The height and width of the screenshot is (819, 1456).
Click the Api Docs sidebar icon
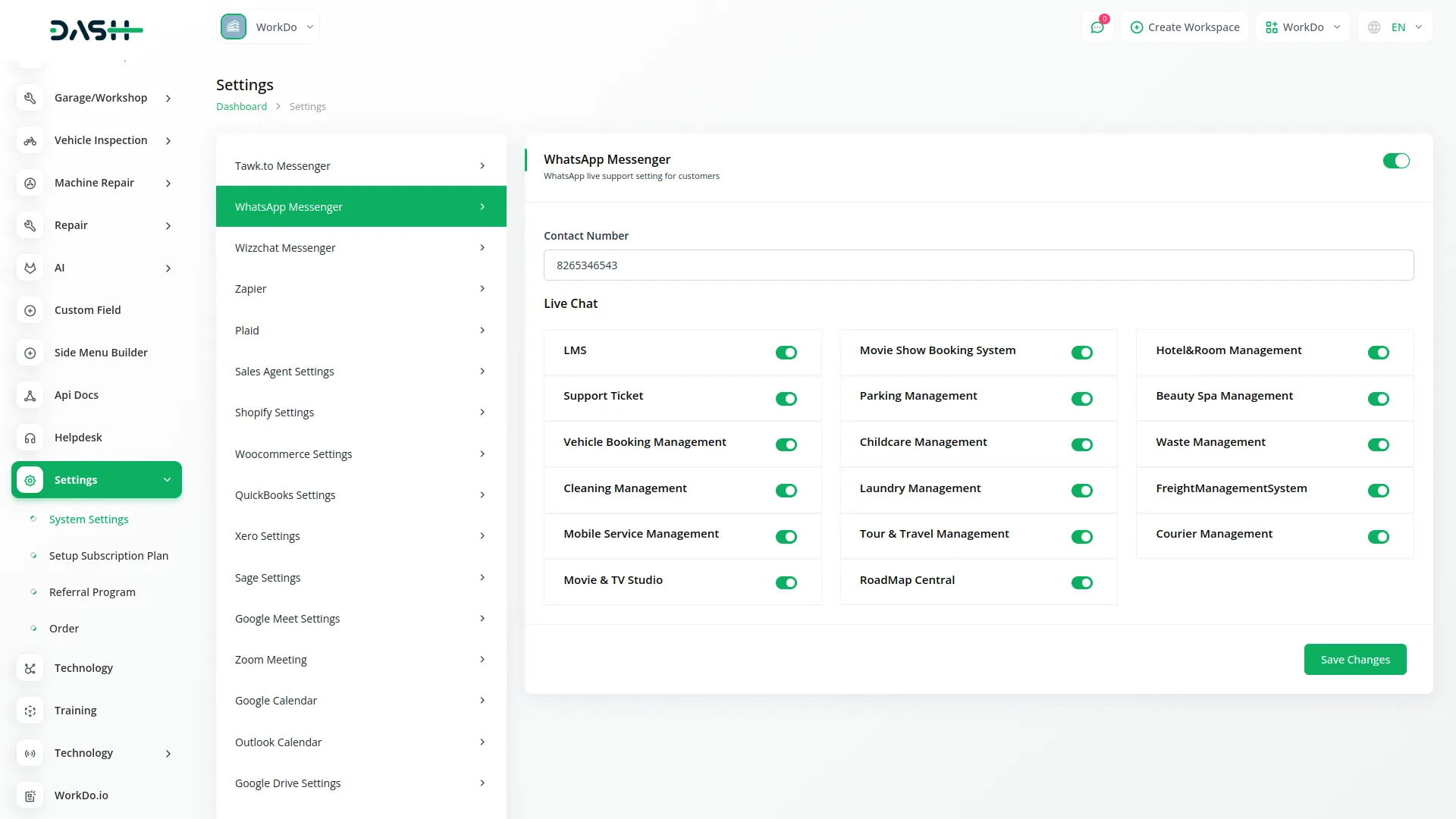click(30, 395)
